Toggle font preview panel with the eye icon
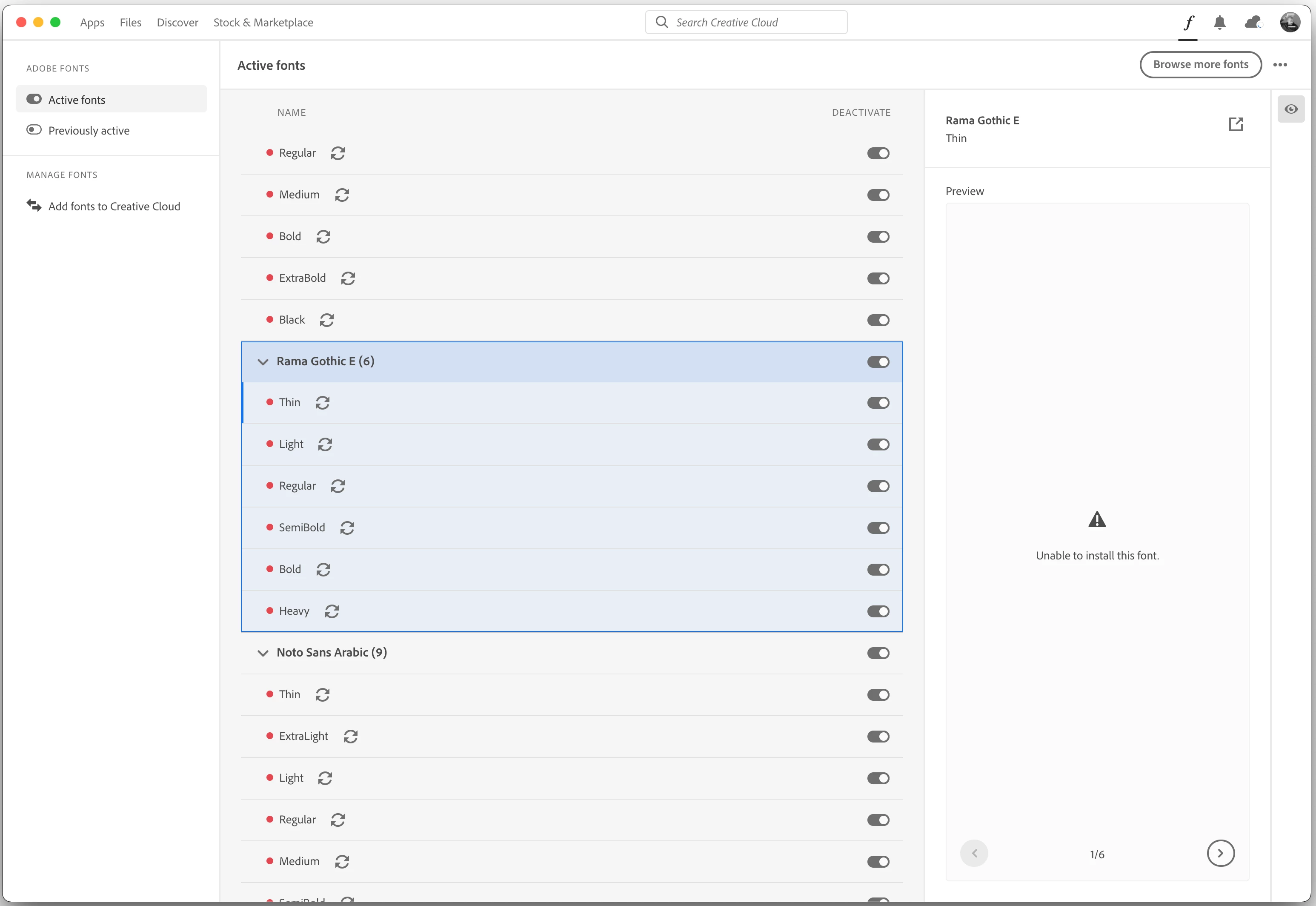The width and height of the screenshot is (1316, 906). (x=1291, y=109)
